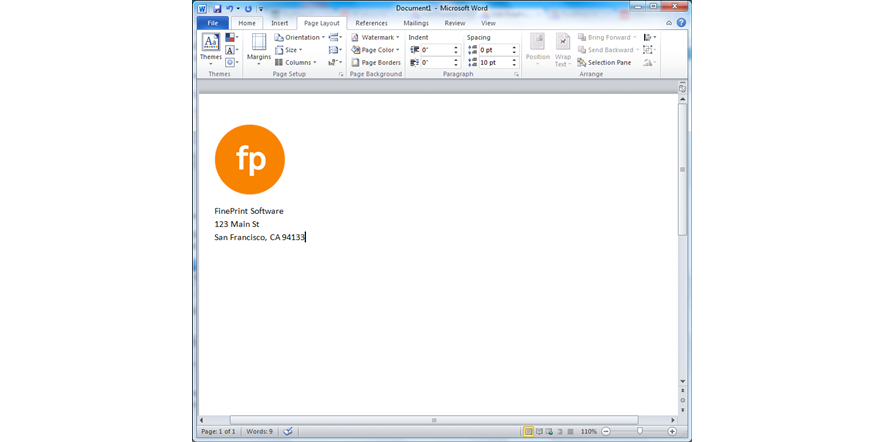This screenshot has width=884, height=442.
Task: Open Word Help question mark icon
Action: pyautogui.click(x=681, y=23)
